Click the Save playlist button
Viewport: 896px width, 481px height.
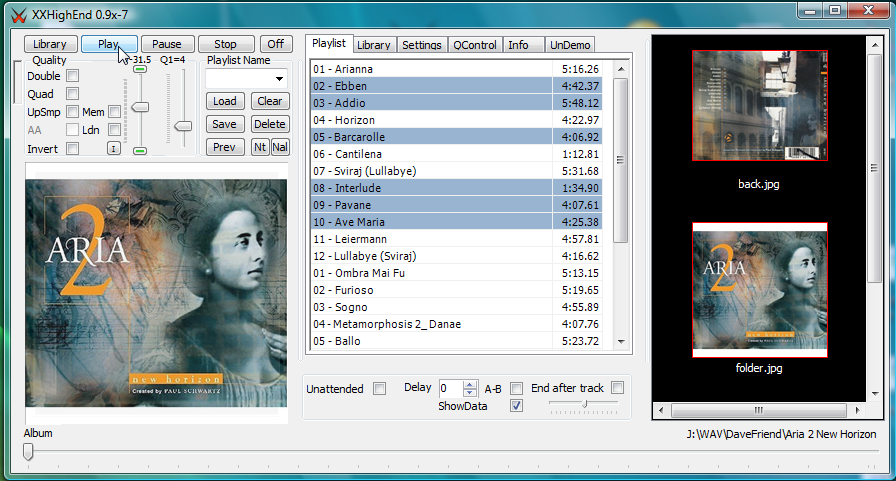225,124
